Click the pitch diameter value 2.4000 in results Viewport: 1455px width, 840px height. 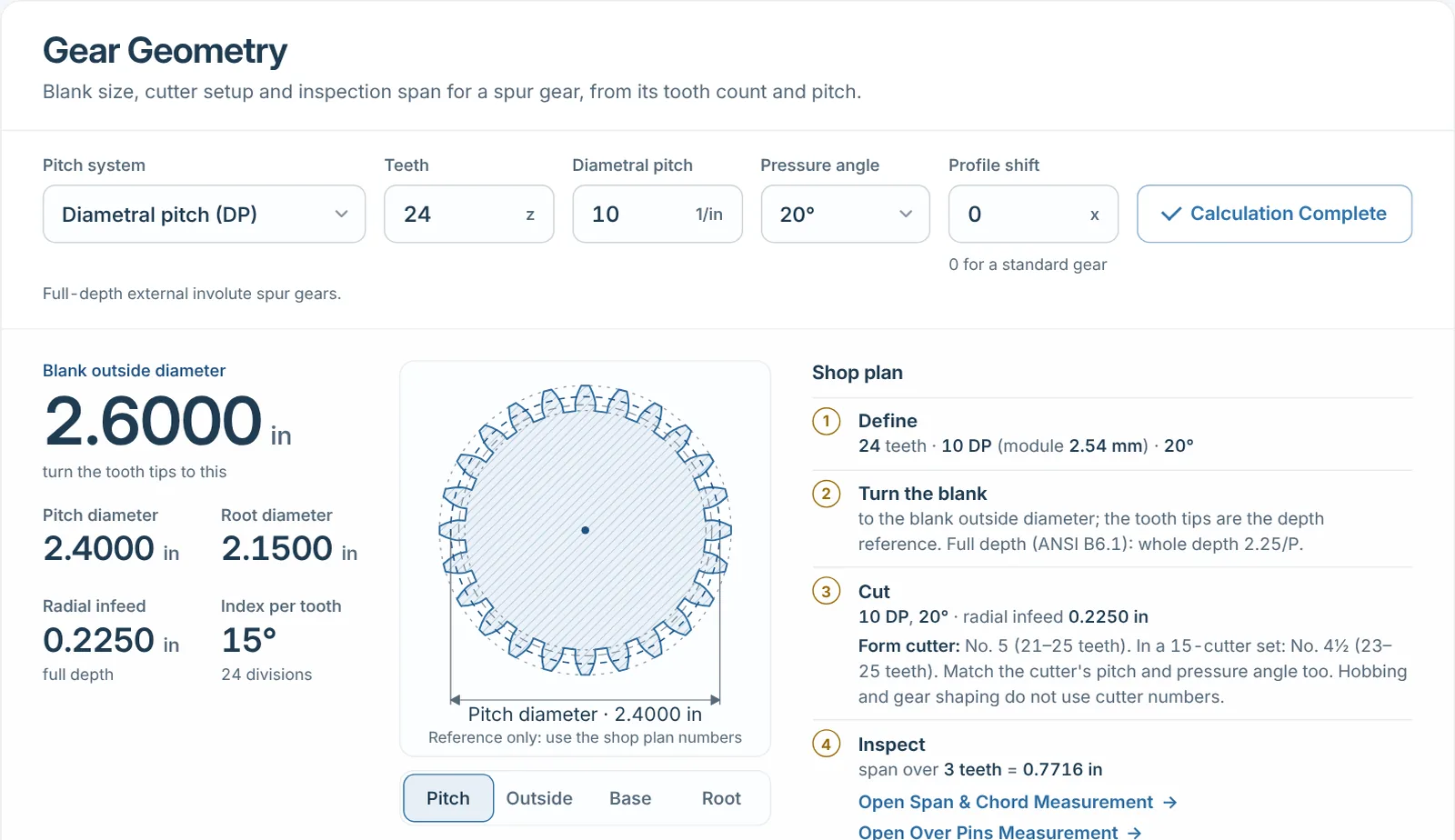coord(99,549)
